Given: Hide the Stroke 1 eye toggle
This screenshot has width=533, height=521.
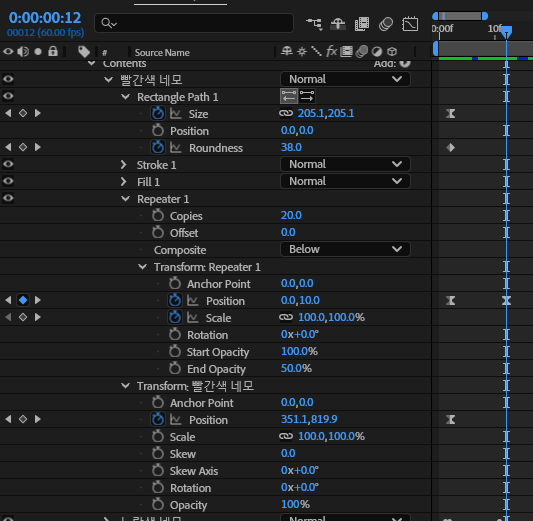Looking at the screenshot, I should tap(8, 164).
